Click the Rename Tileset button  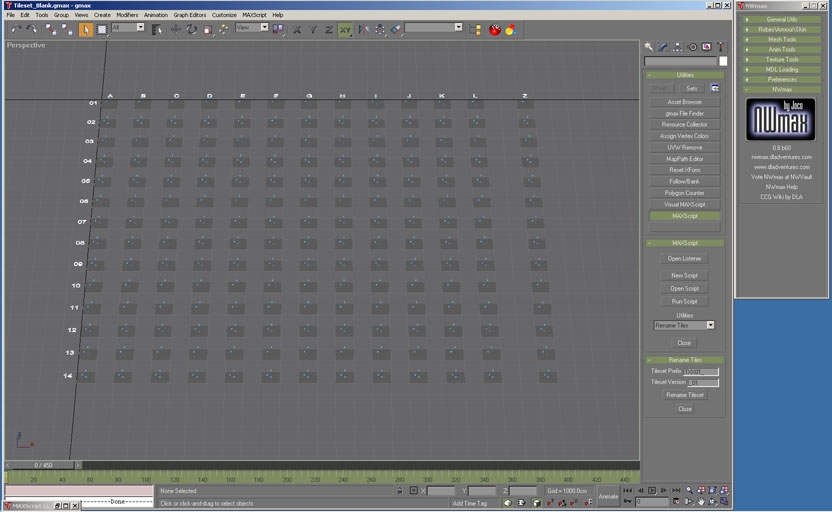(684, 395)
